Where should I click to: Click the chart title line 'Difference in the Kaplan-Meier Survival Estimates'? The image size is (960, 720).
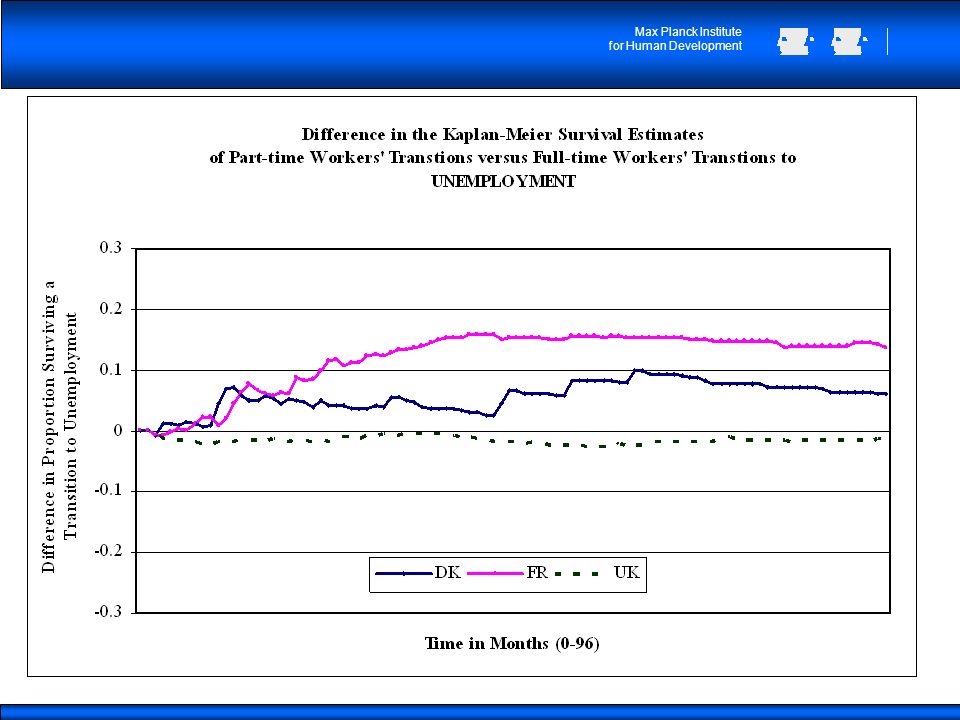pyautogui.click(x=502, y=134)
